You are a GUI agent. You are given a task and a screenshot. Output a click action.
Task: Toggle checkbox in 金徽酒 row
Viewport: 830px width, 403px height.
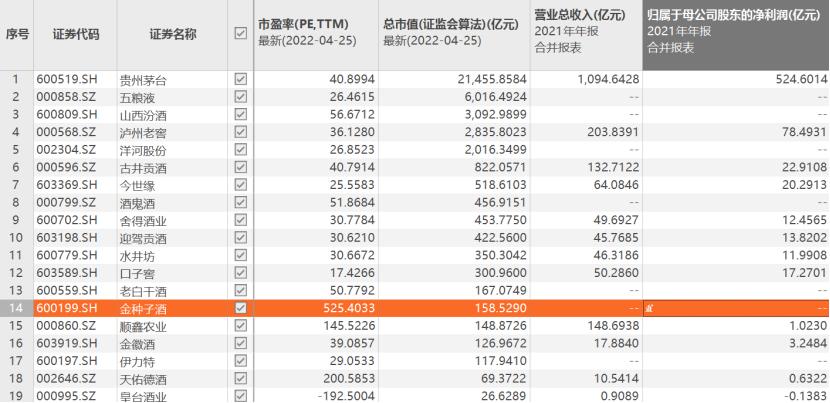(x=240, y=343)
